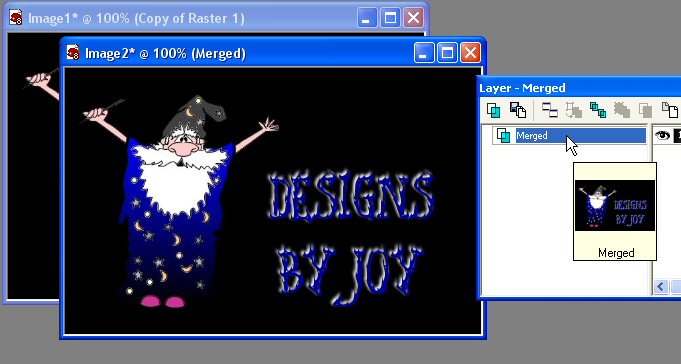
Task: Click the greyed gear-shaped layer toolbar icon
Action: click(x=622, y=110)
